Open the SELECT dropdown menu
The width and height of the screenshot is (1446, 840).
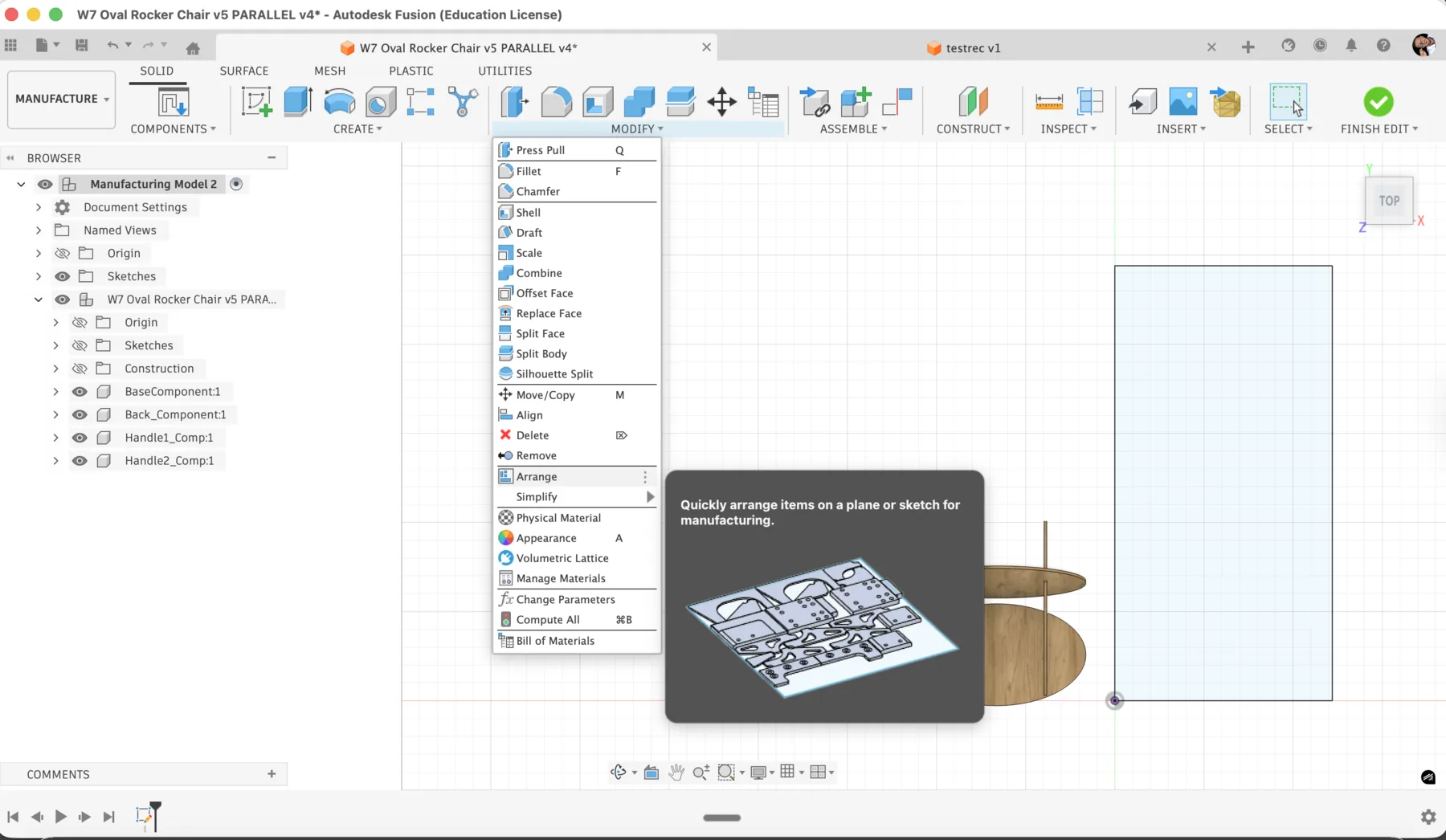coord(1289,128)
